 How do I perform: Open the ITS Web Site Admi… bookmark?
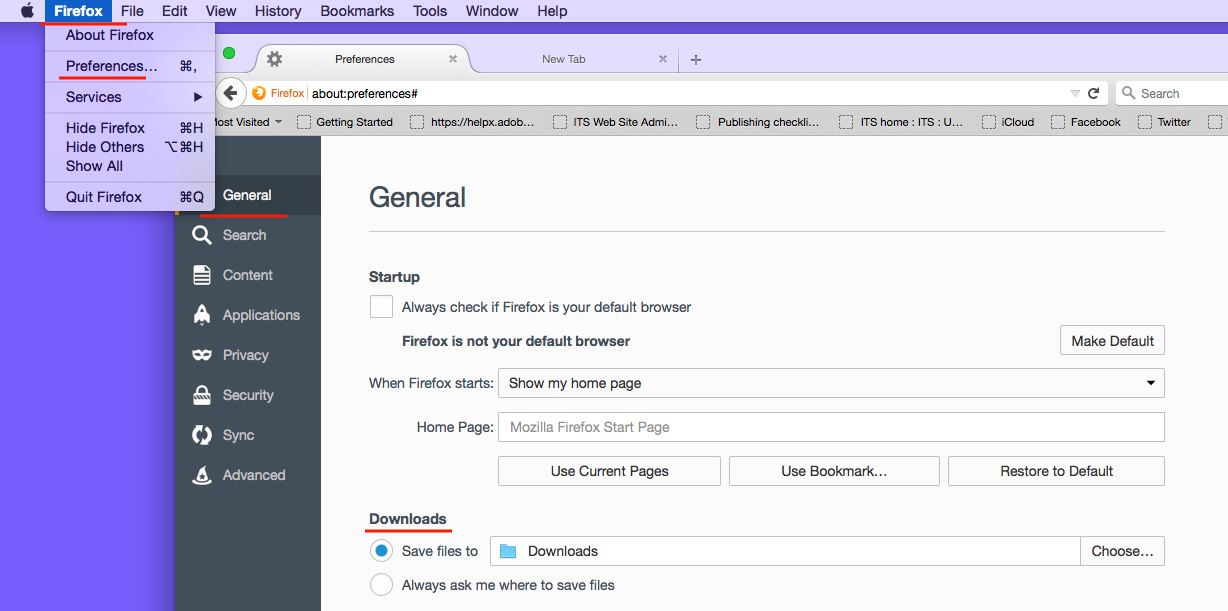click(616, 122)
